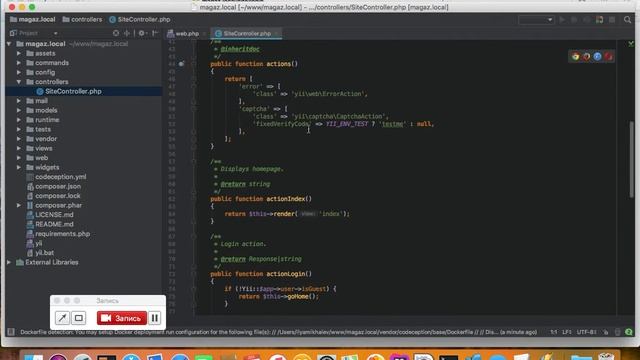Expand the config folder

point(19,72)
